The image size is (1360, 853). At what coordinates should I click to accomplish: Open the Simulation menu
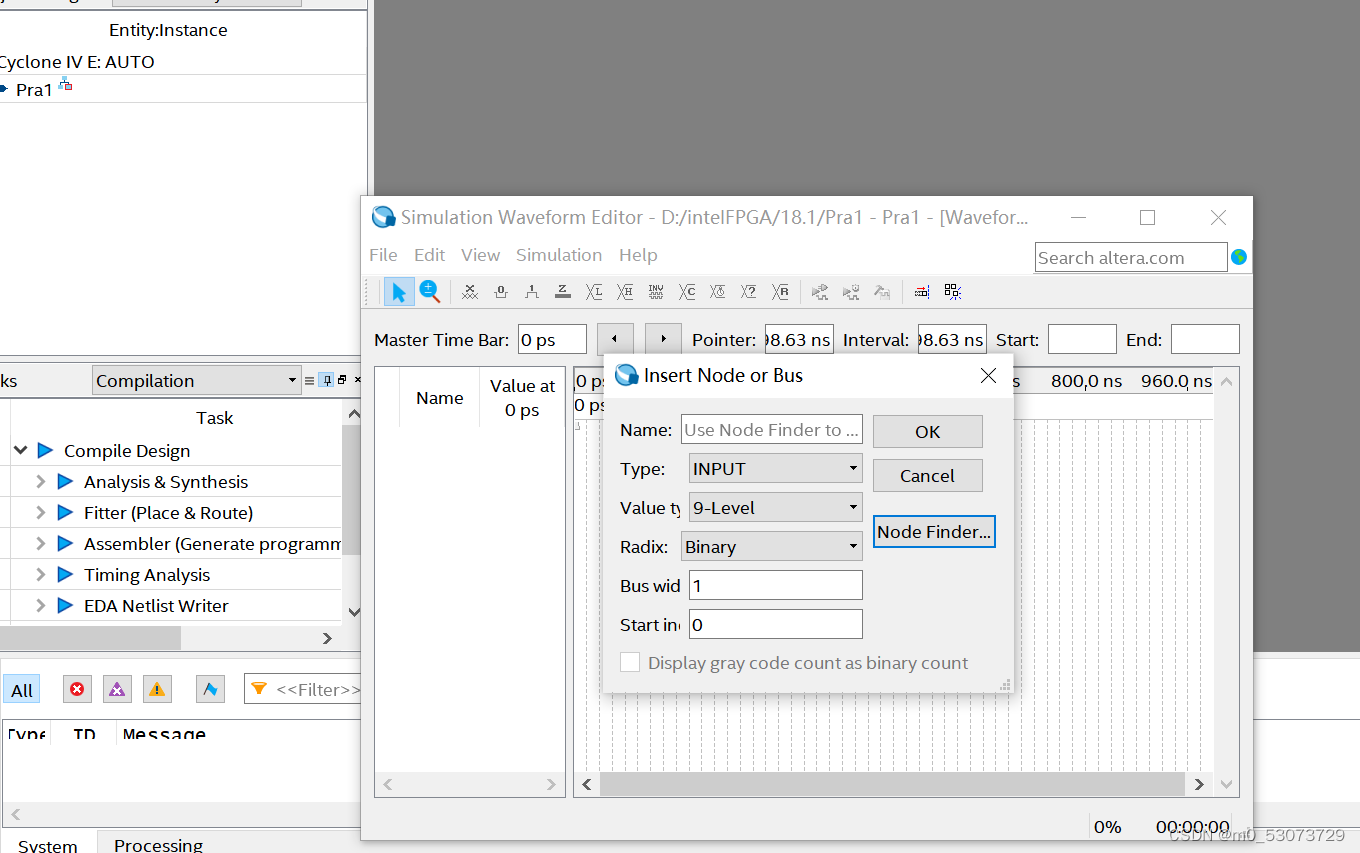coord(559,255)
